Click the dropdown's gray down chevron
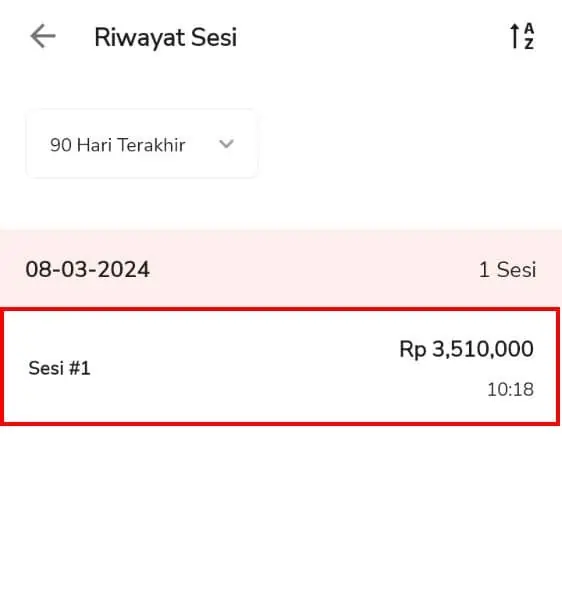The height and width of the screenshot is (590, 562). point(226,144)
